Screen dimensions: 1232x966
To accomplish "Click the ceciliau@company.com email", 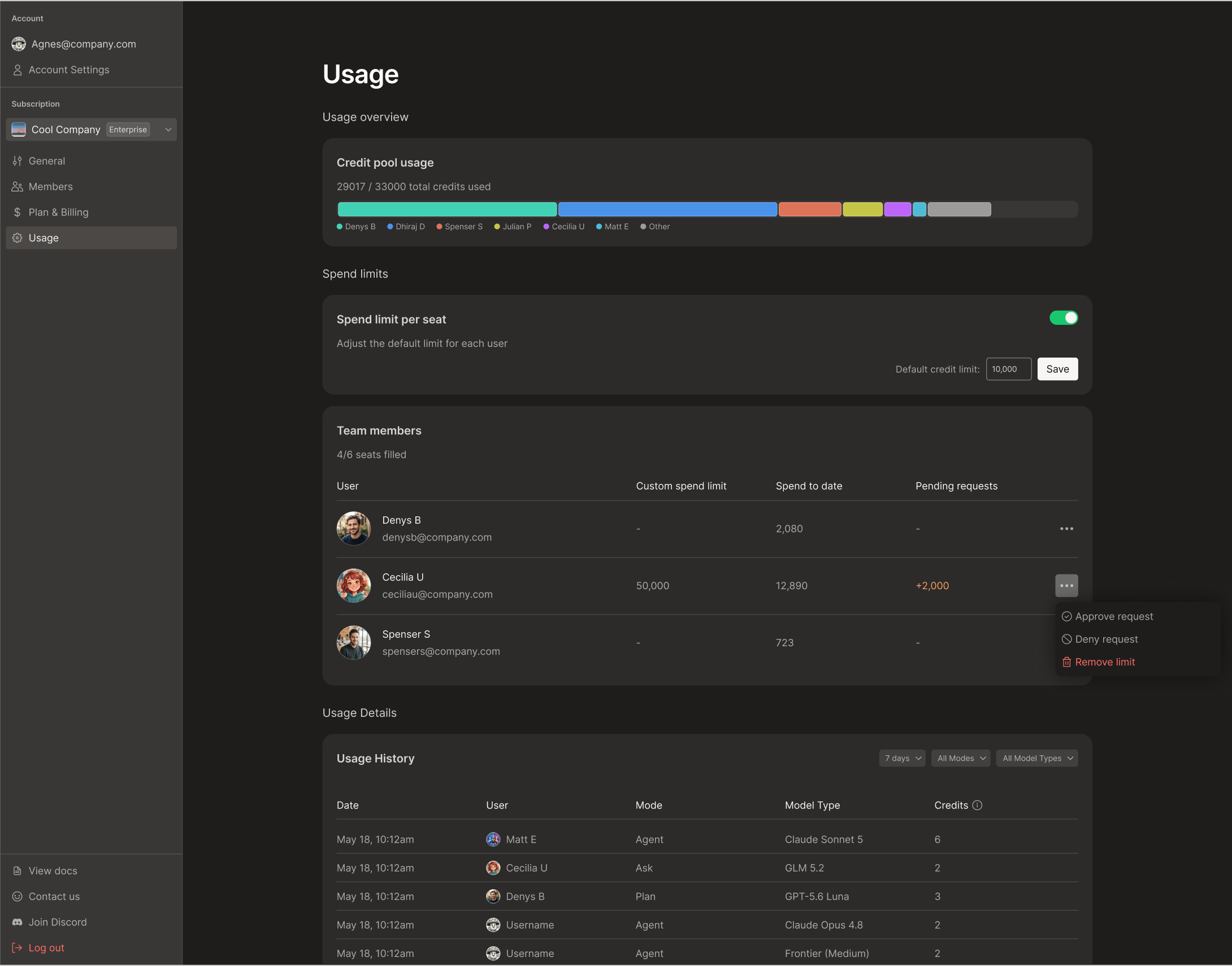I will tap(437, 594).
